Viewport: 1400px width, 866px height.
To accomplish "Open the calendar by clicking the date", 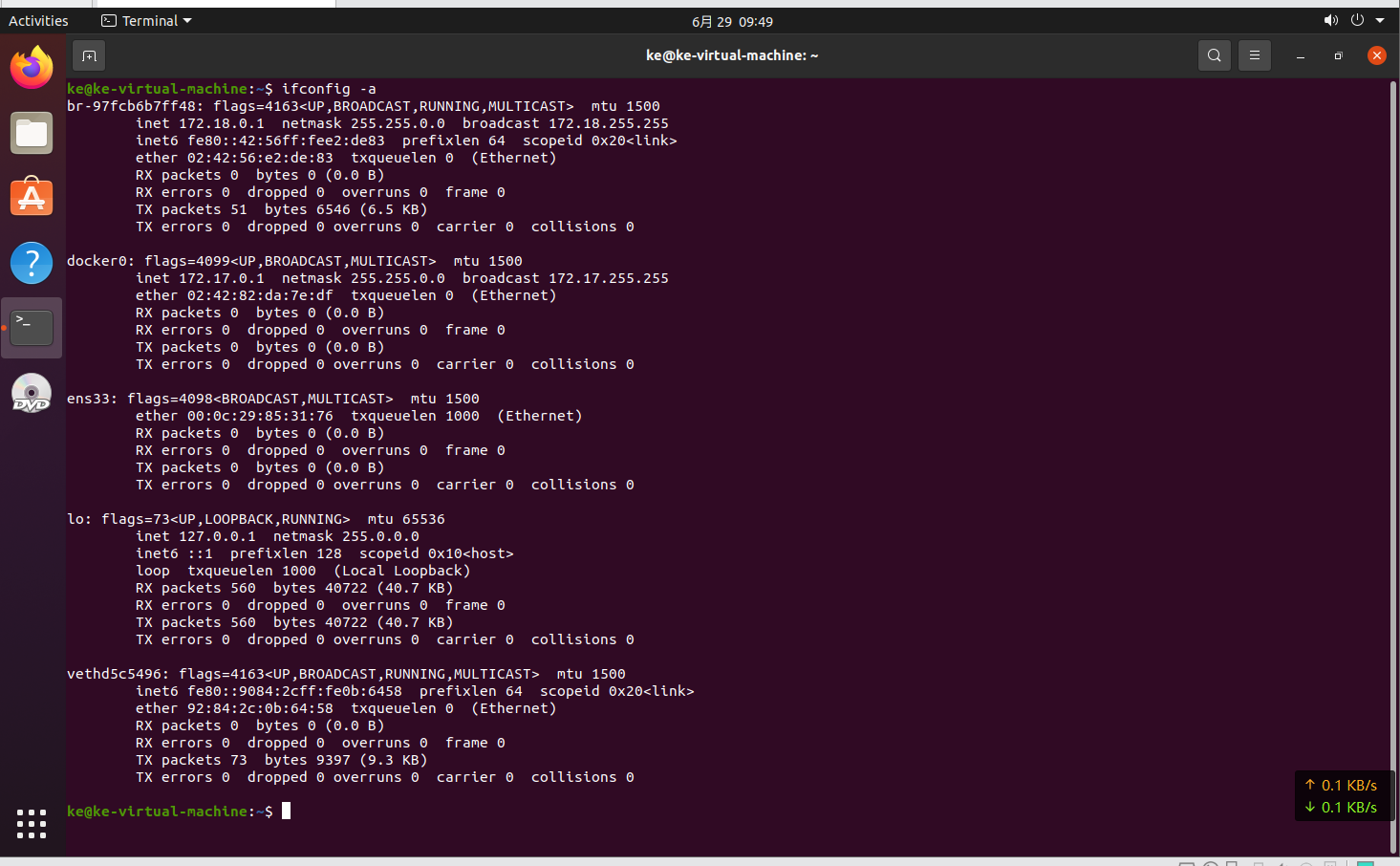I will click(731, 20).
